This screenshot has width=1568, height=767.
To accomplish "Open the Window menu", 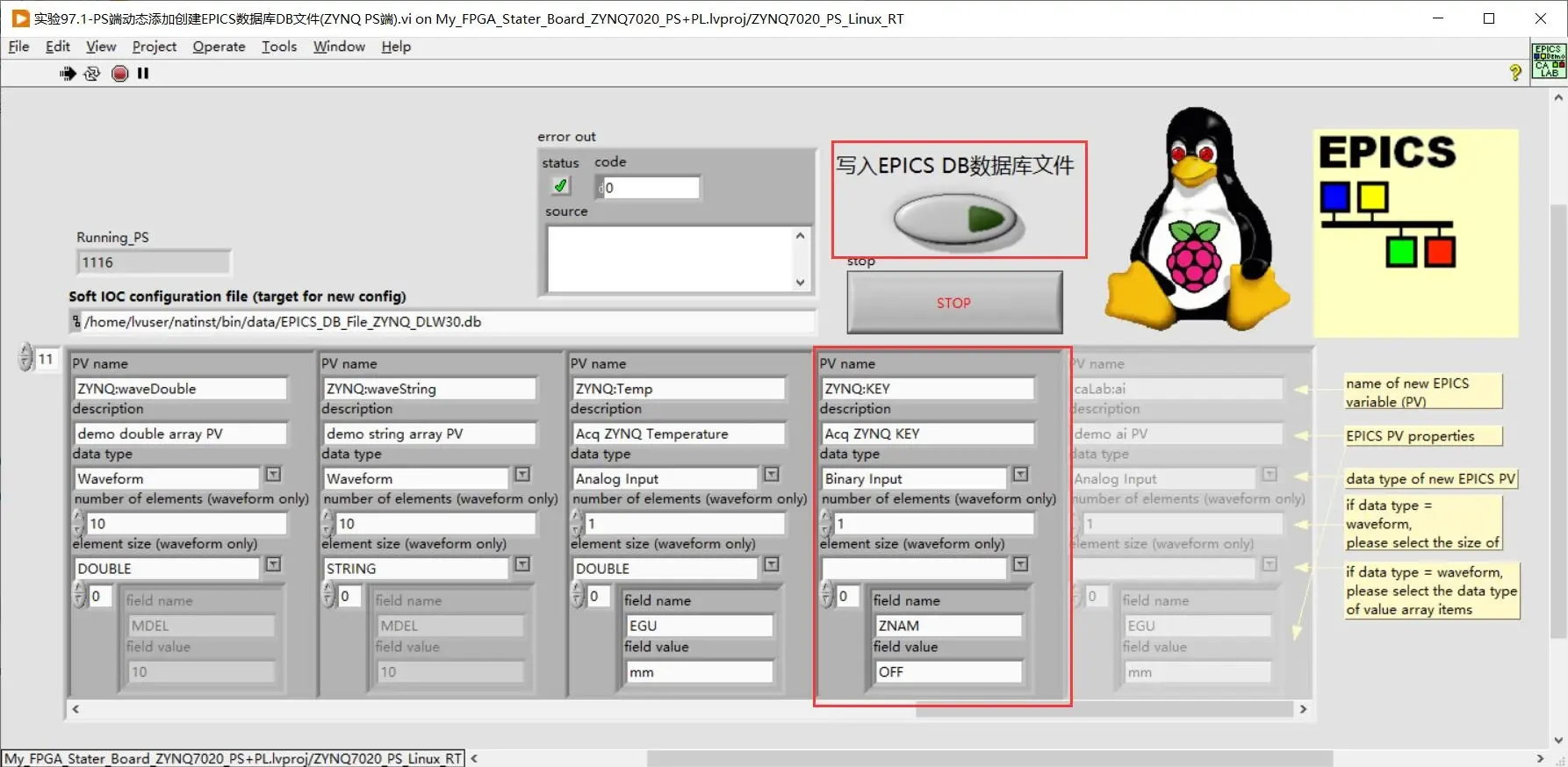I will 339,47.
